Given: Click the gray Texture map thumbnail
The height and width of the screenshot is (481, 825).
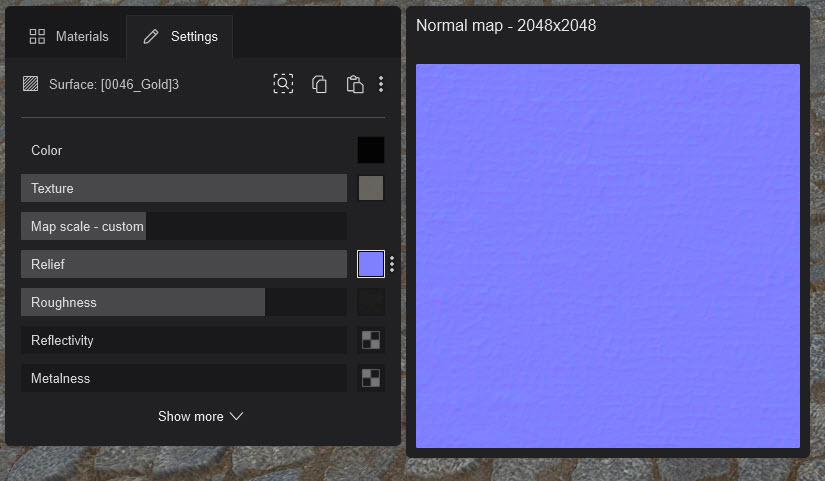Looking at the screenshot, I should (371, 188).
